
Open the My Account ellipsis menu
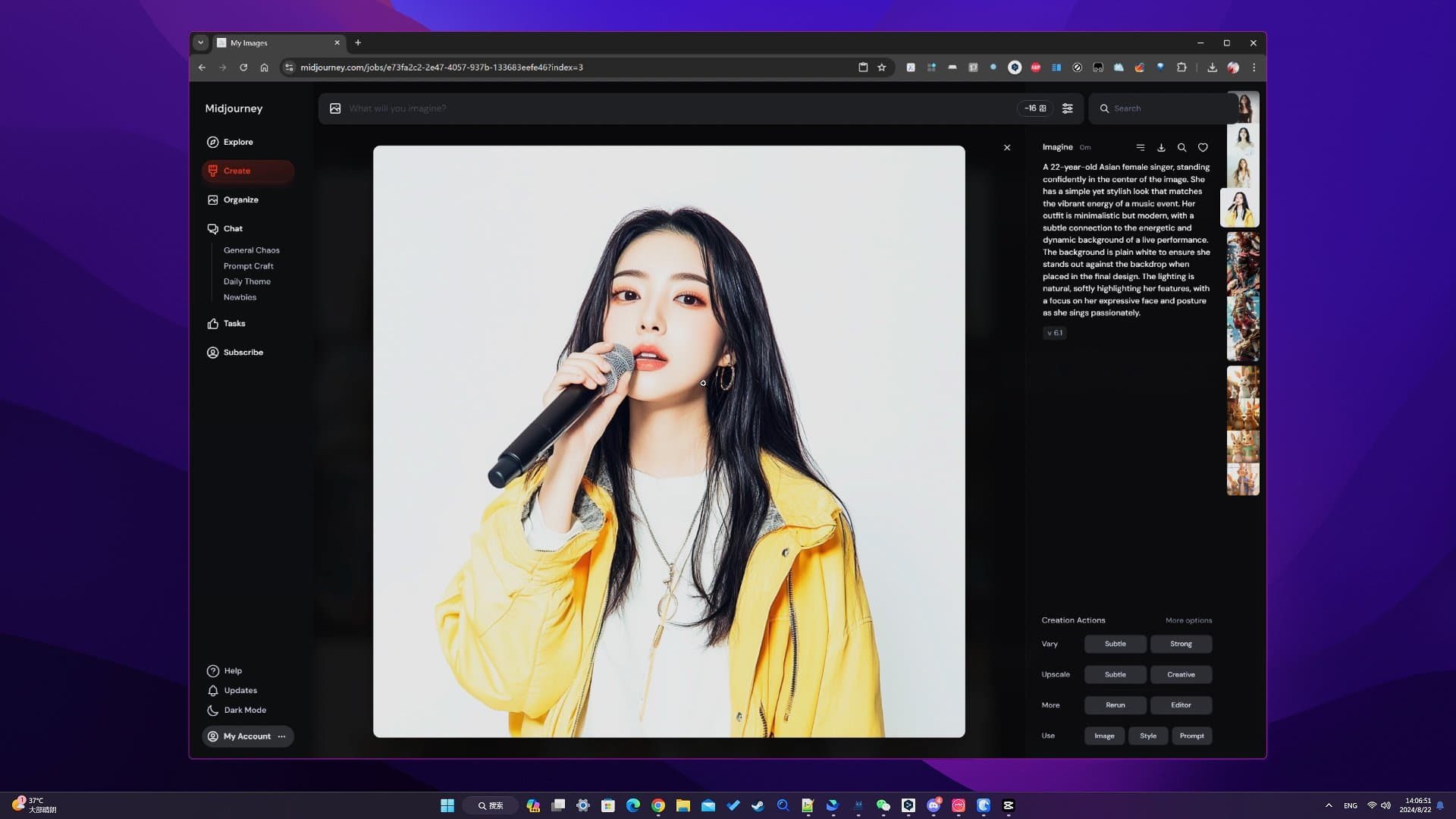click(x=282, y=736)
